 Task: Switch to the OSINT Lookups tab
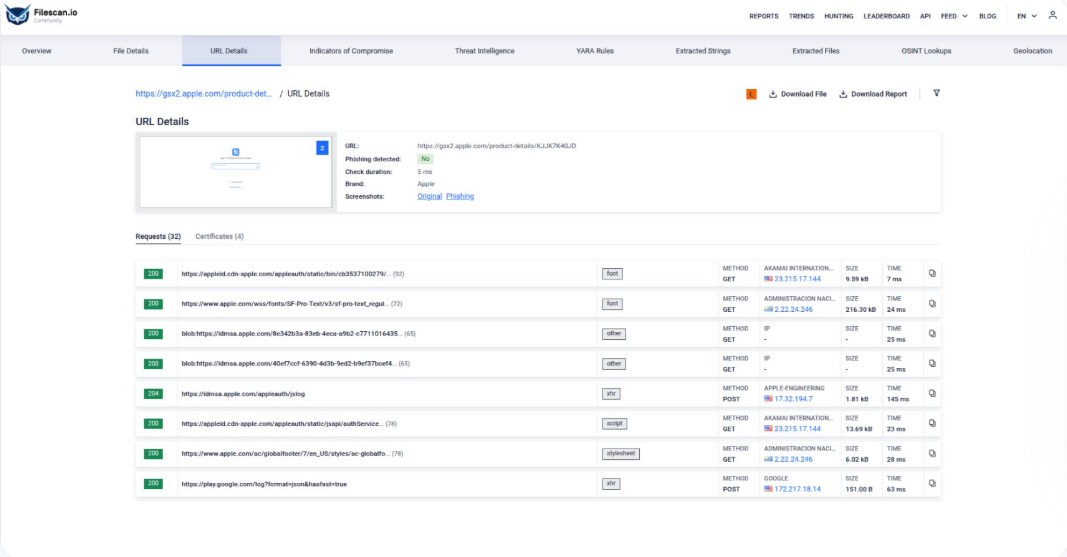[926, 51]
